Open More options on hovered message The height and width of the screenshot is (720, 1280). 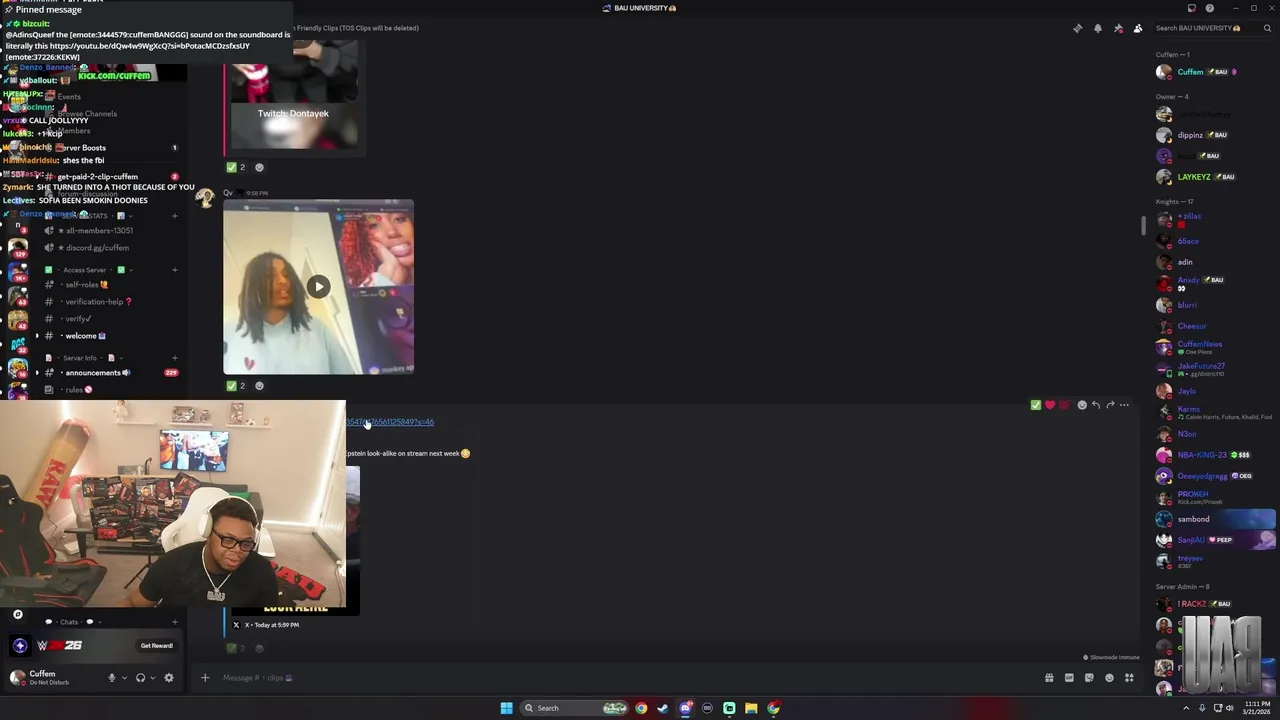pos(1124,405)
